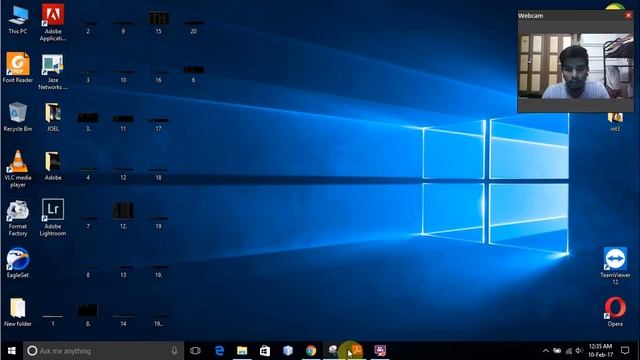This screenshot has width=640, height=360.
Task: Open File Explorer from the taskbar
Action: 242,351
